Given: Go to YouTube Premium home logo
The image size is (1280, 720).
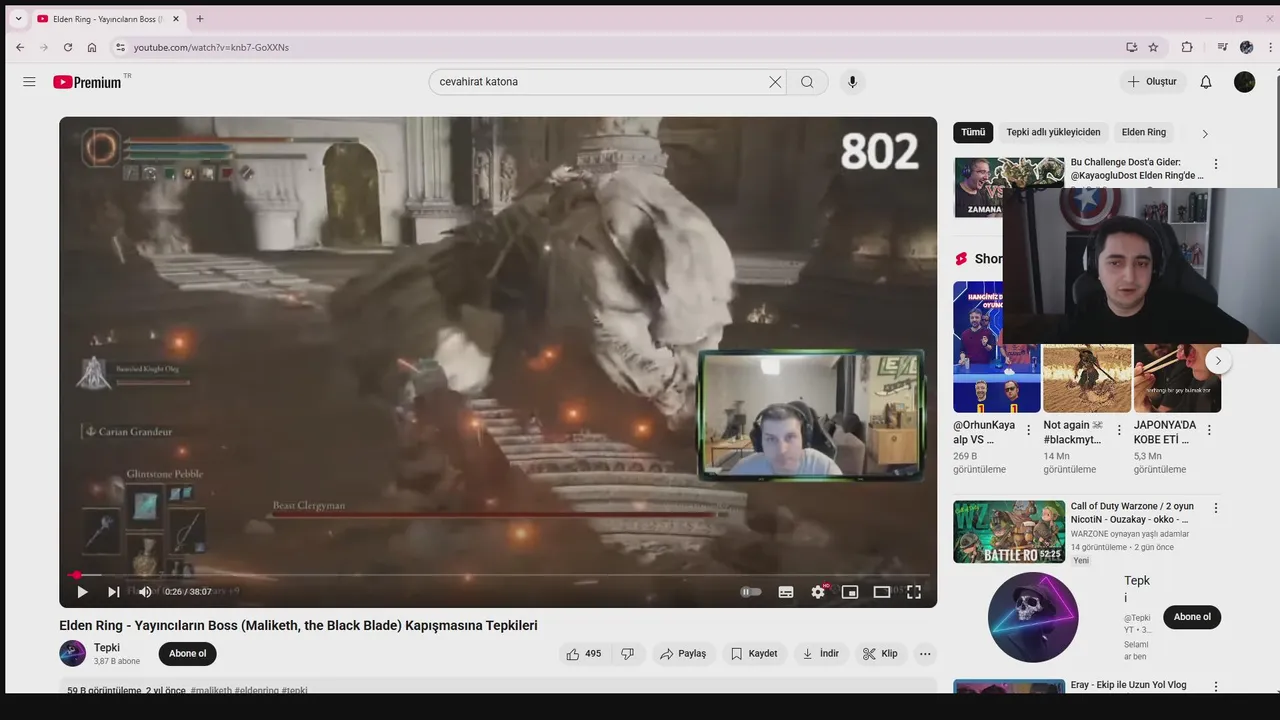Looking at the screenshot, I should click(x=88, y=82).
